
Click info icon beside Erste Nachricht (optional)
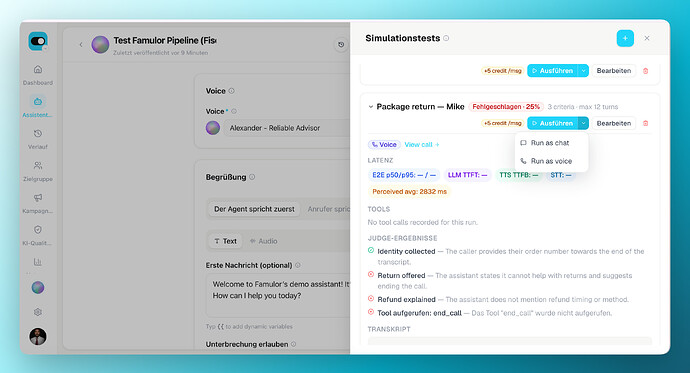(x=298, y=265)
